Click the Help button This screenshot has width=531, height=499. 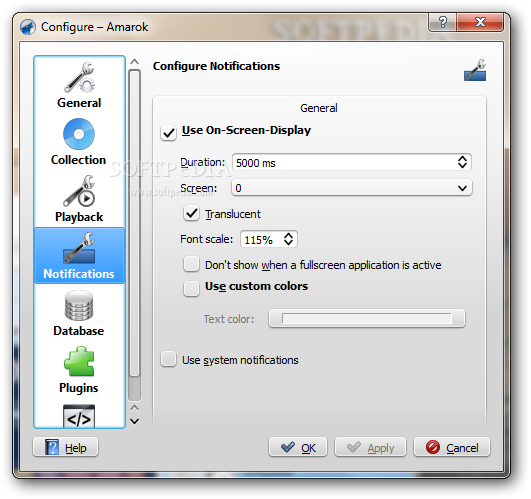point(66,448)
